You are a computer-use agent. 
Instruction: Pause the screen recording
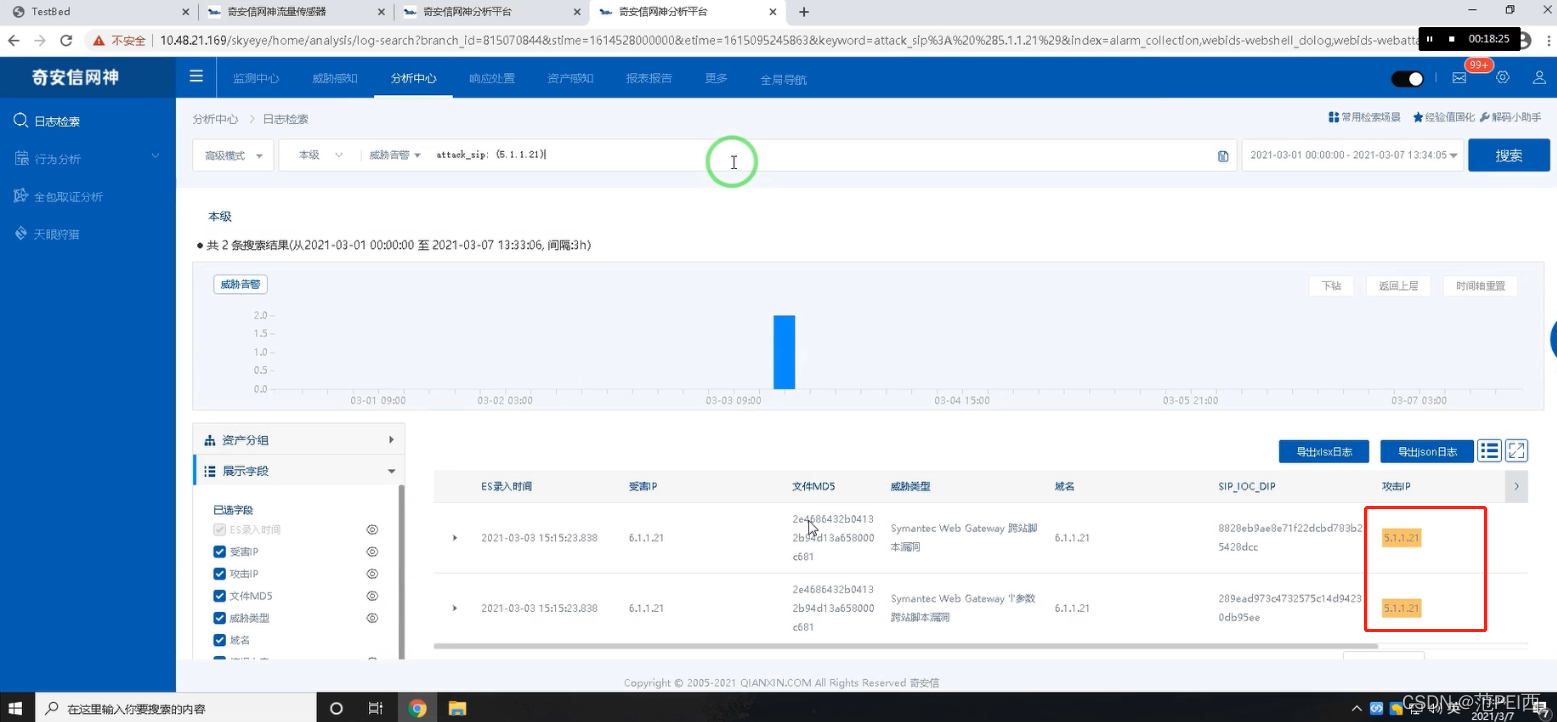(1430, 39)
